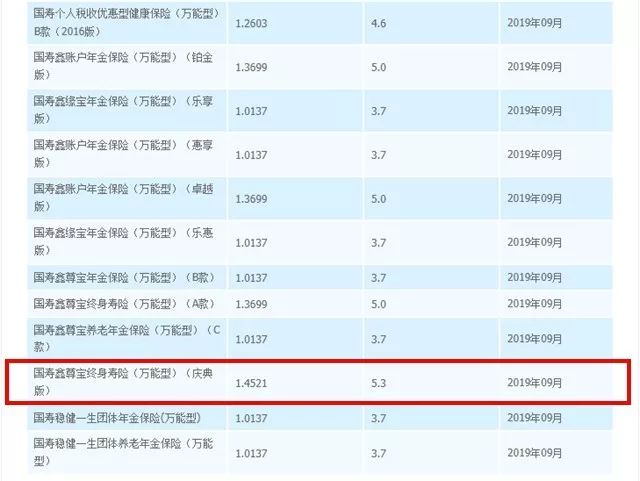640x481 pixels.
Task: Click 1.0137 in the 团体养老年金保险 row
Action: click(x=251, y=454)
